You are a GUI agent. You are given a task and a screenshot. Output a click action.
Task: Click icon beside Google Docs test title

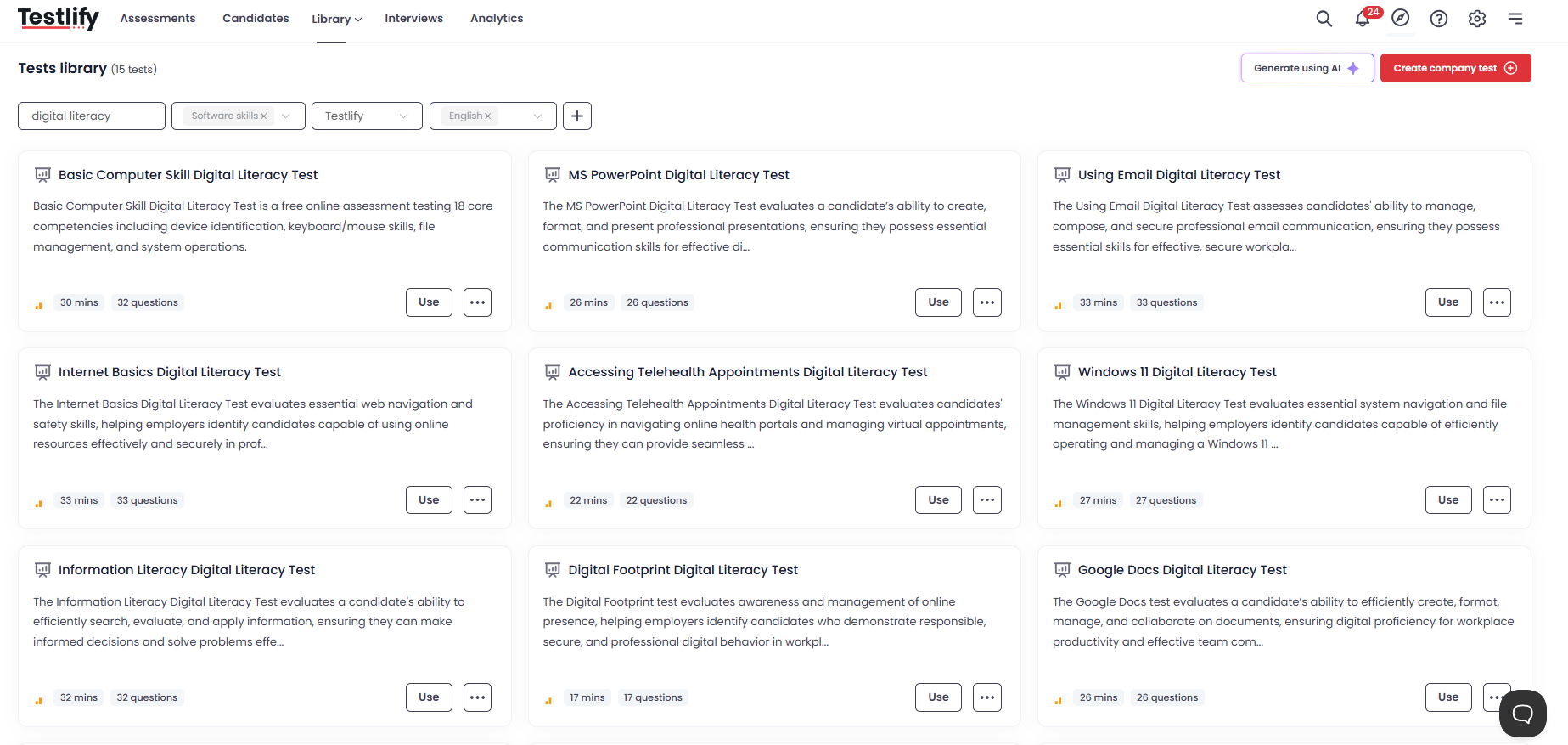(1062, 570)
